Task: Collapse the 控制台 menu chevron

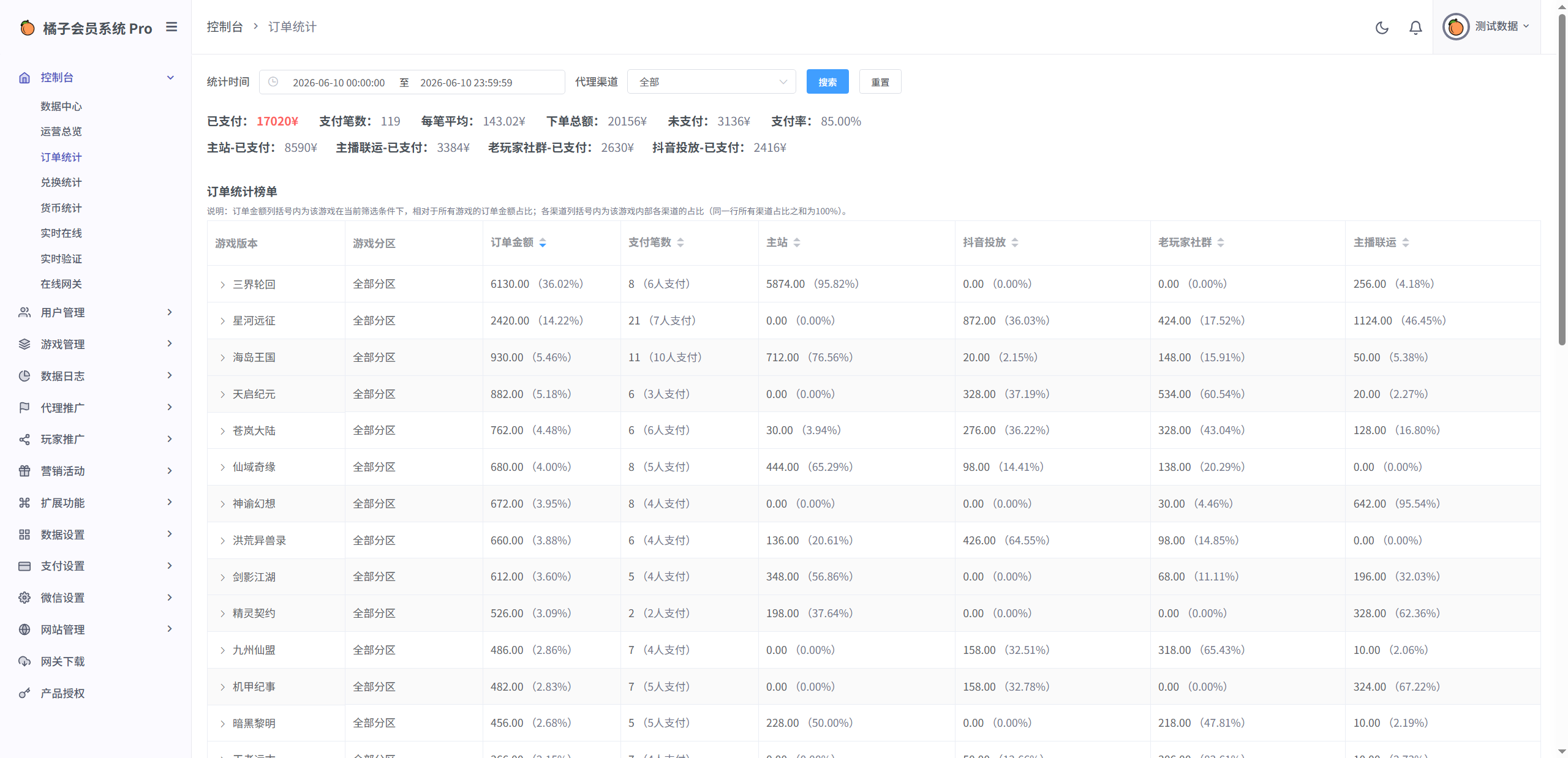Action: tap(170, 78)
